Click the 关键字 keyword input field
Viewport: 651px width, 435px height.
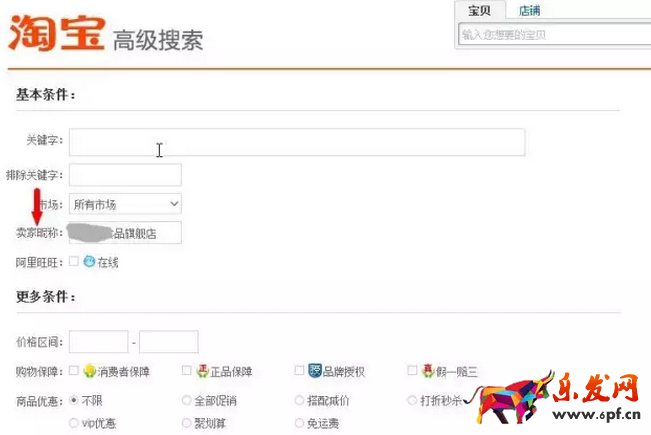[x=297, y=142]
